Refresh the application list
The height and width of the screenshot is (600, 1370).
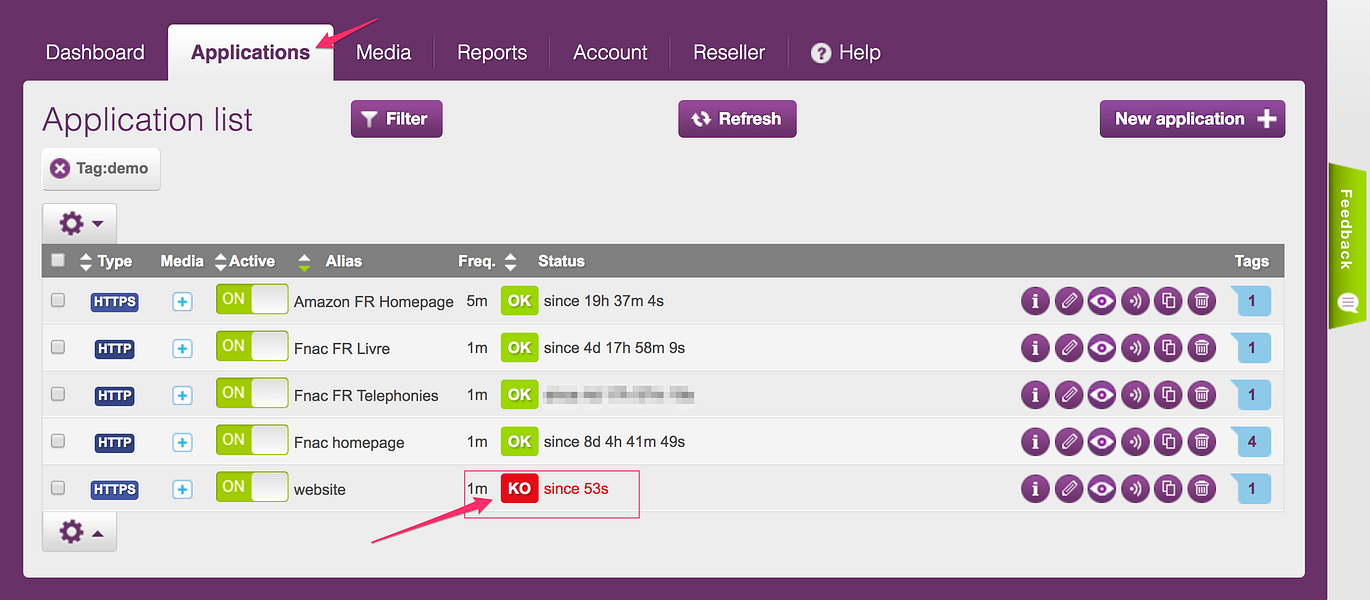click(737, 118)
